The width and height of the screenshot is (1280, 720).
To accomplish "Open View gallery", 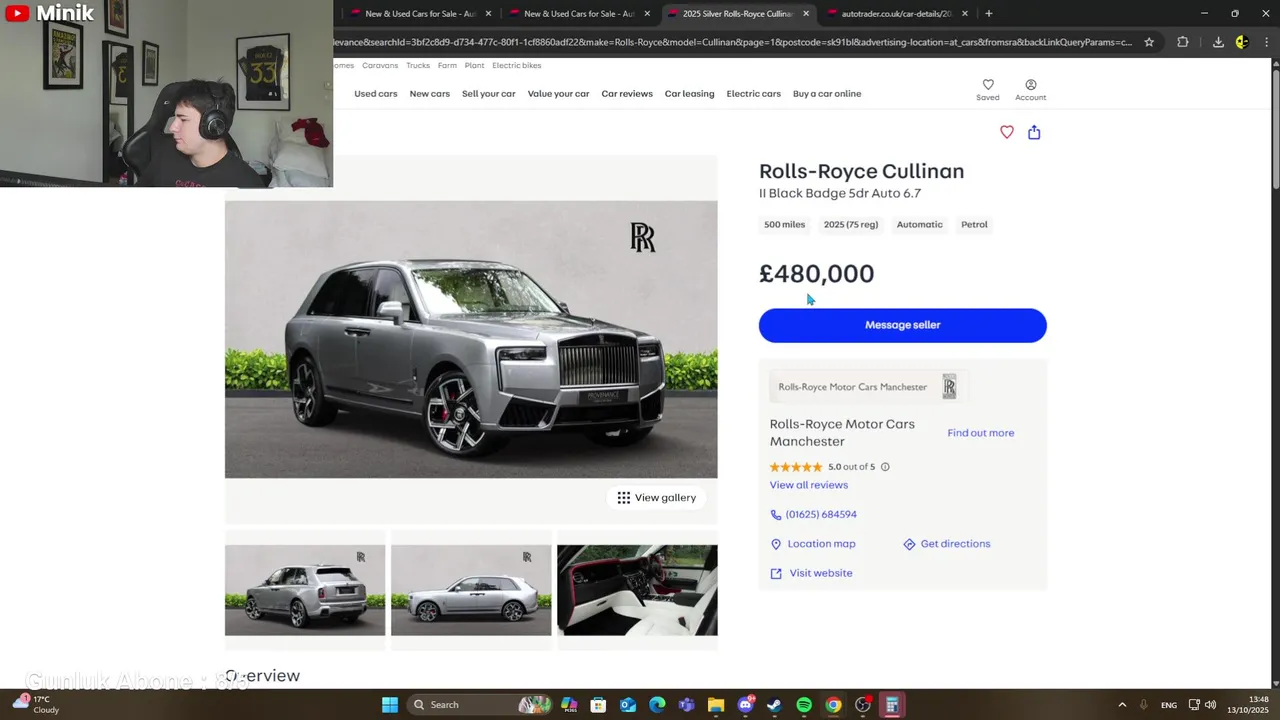I will point(657,498).
